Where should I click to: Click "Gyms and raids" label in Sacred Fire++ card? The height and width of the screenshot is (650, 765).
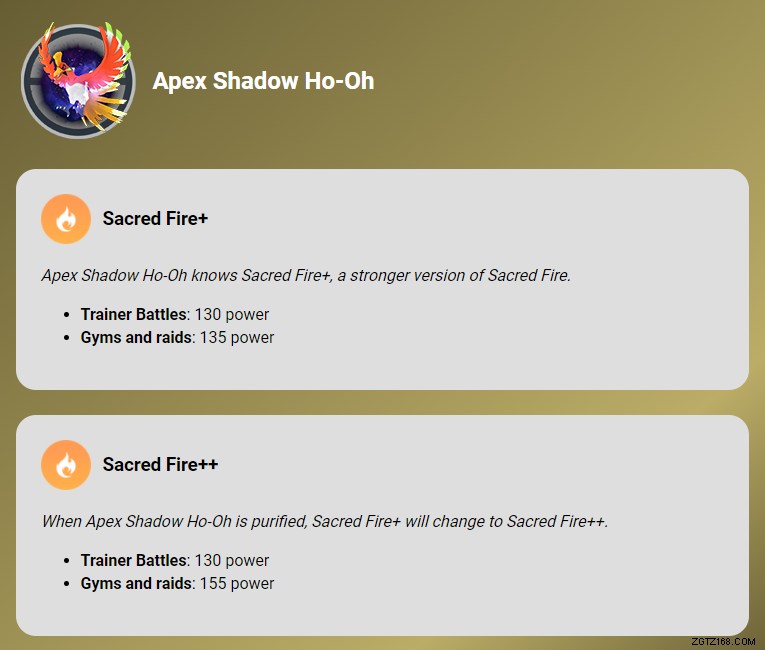pyautogui.click(x=135, y=583)
